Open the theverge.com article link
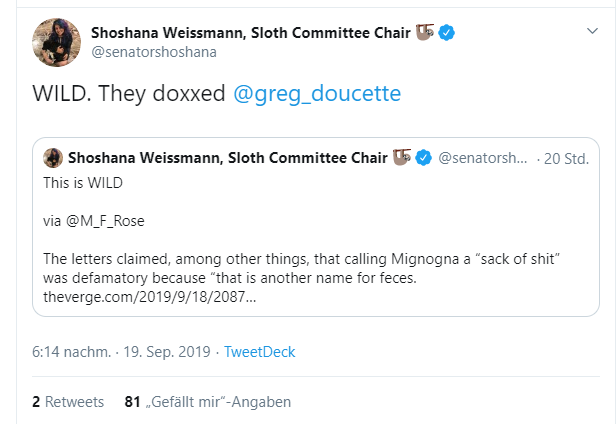Viewport: 616px width, 424px height. pyautogui.click(x=150, y=297)
